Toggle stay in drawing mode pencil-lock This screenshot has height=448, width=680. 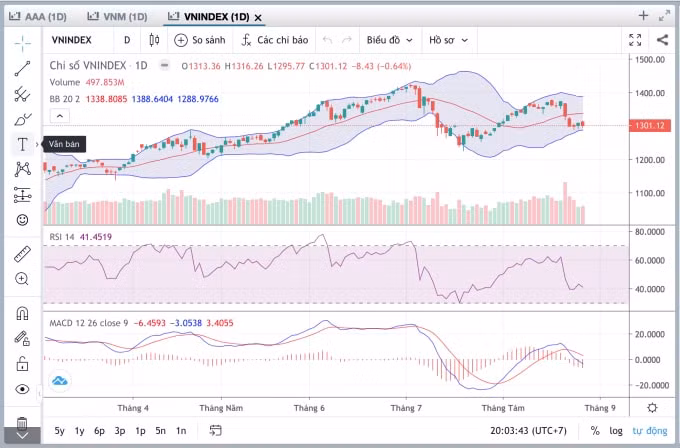22,338
